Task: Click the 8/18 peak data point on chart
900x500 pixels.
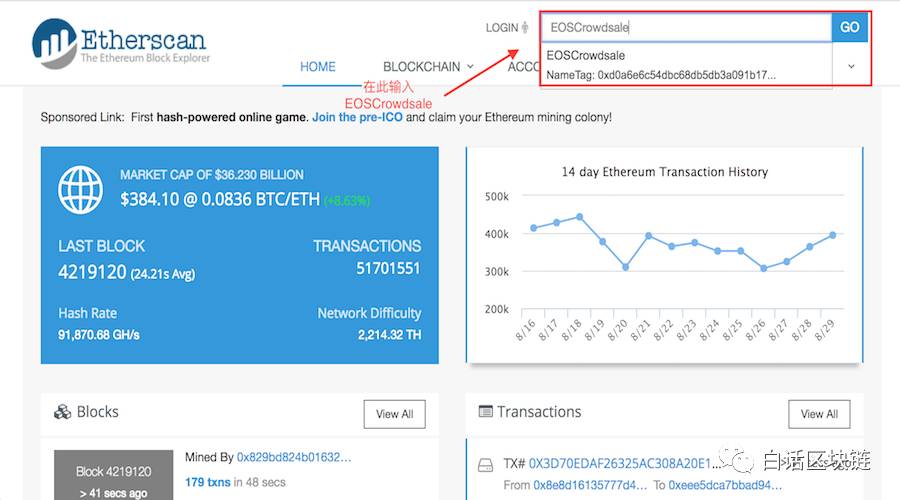Action: (x=580, y=217)
